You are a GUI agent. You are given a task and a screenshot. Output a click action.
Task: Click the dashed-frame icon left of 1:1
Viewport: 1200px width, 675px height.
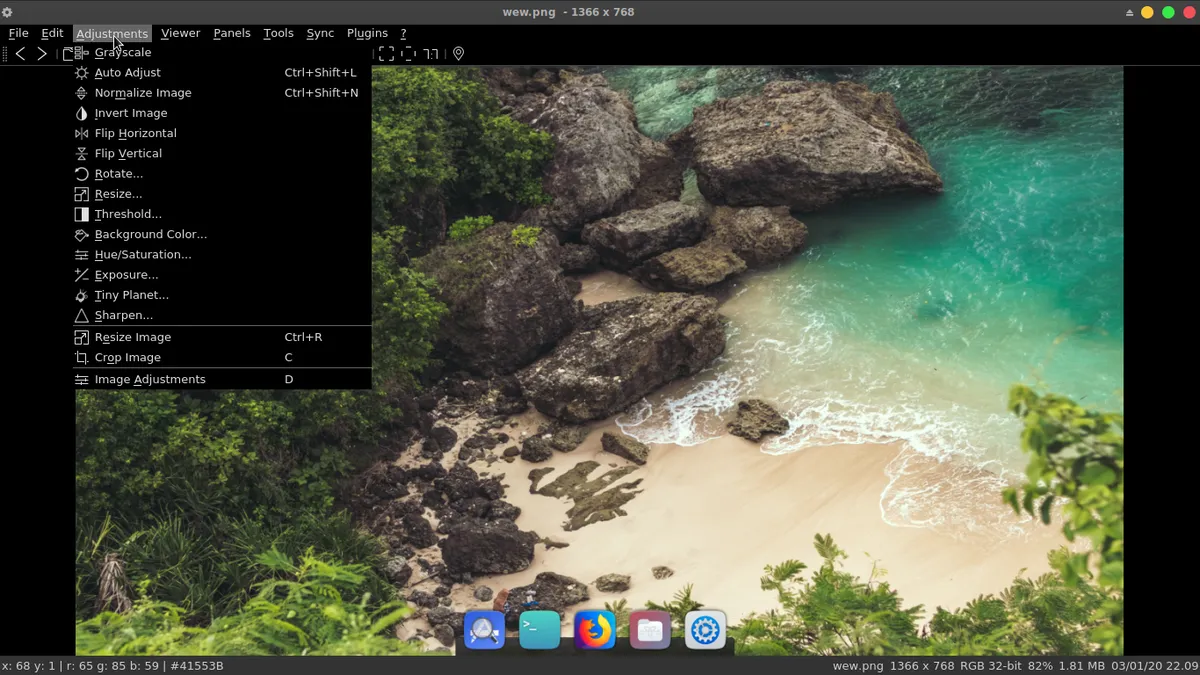(x=408, y=54)
